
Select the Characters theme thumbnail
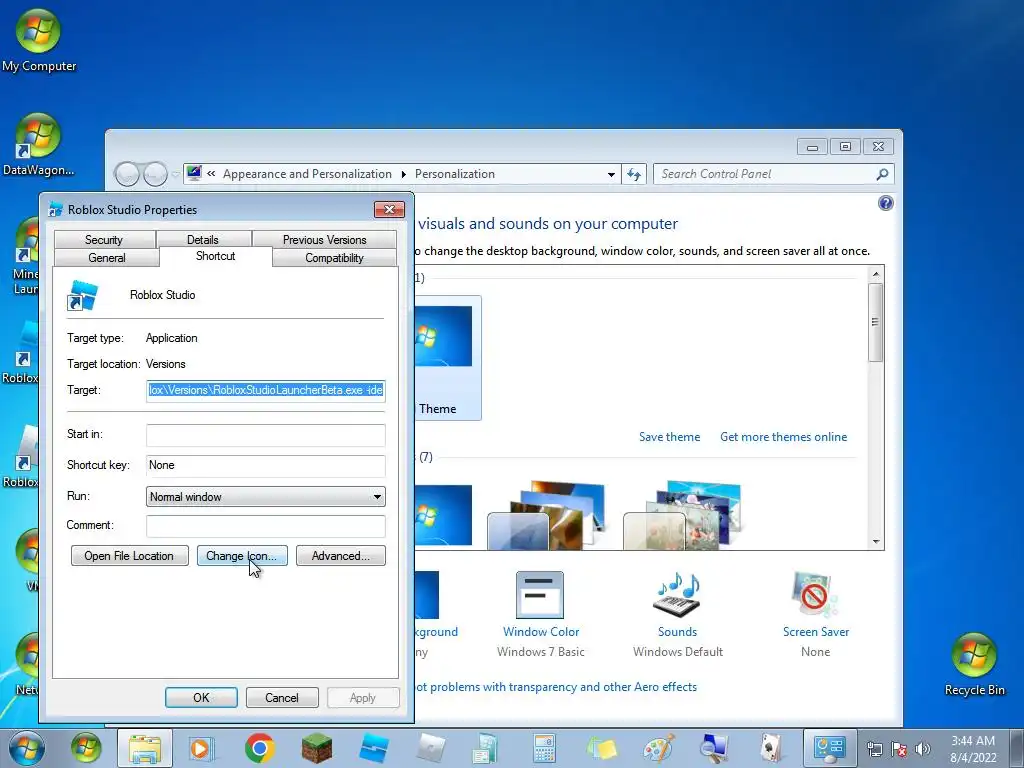683,515
